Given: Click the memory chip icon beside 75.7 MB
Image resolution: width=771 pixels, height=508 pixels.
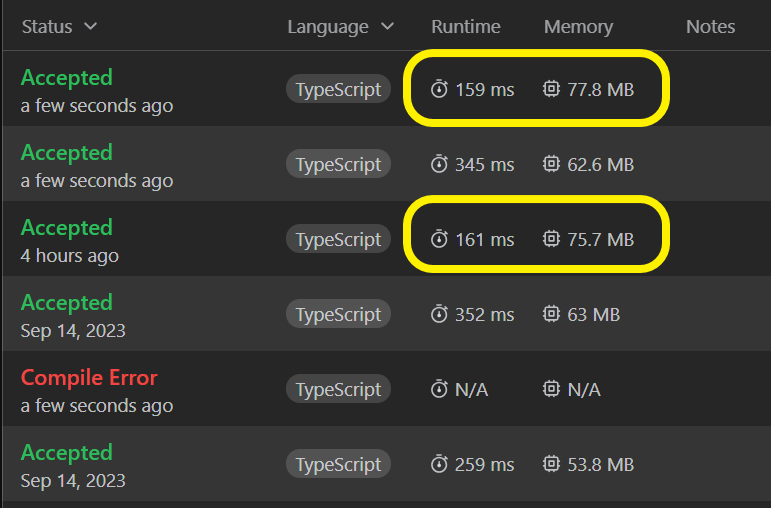Looking at the screenshot, I should 551,239.
